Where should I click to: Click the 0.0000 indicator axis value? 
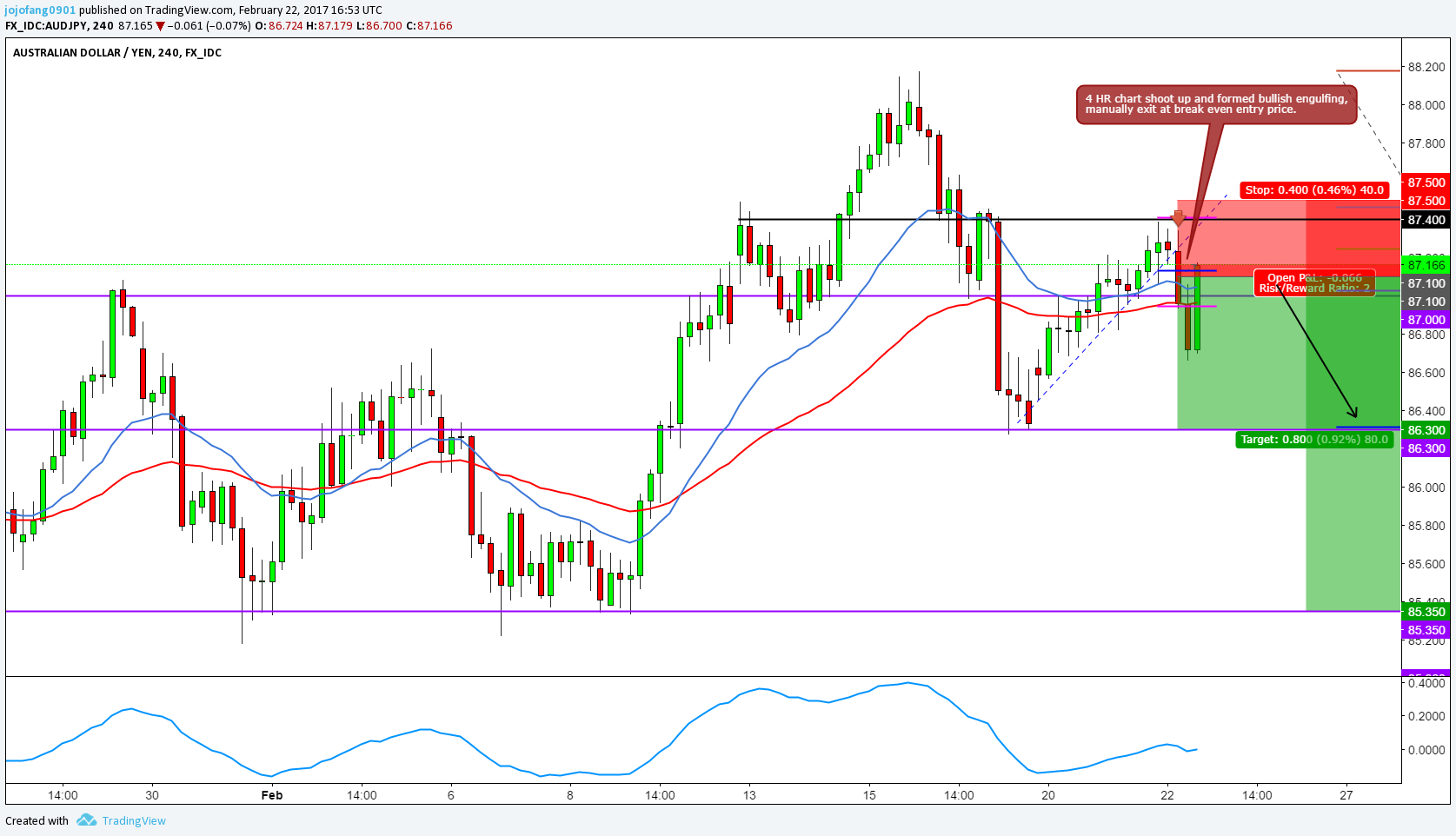tap(1426, 750)
